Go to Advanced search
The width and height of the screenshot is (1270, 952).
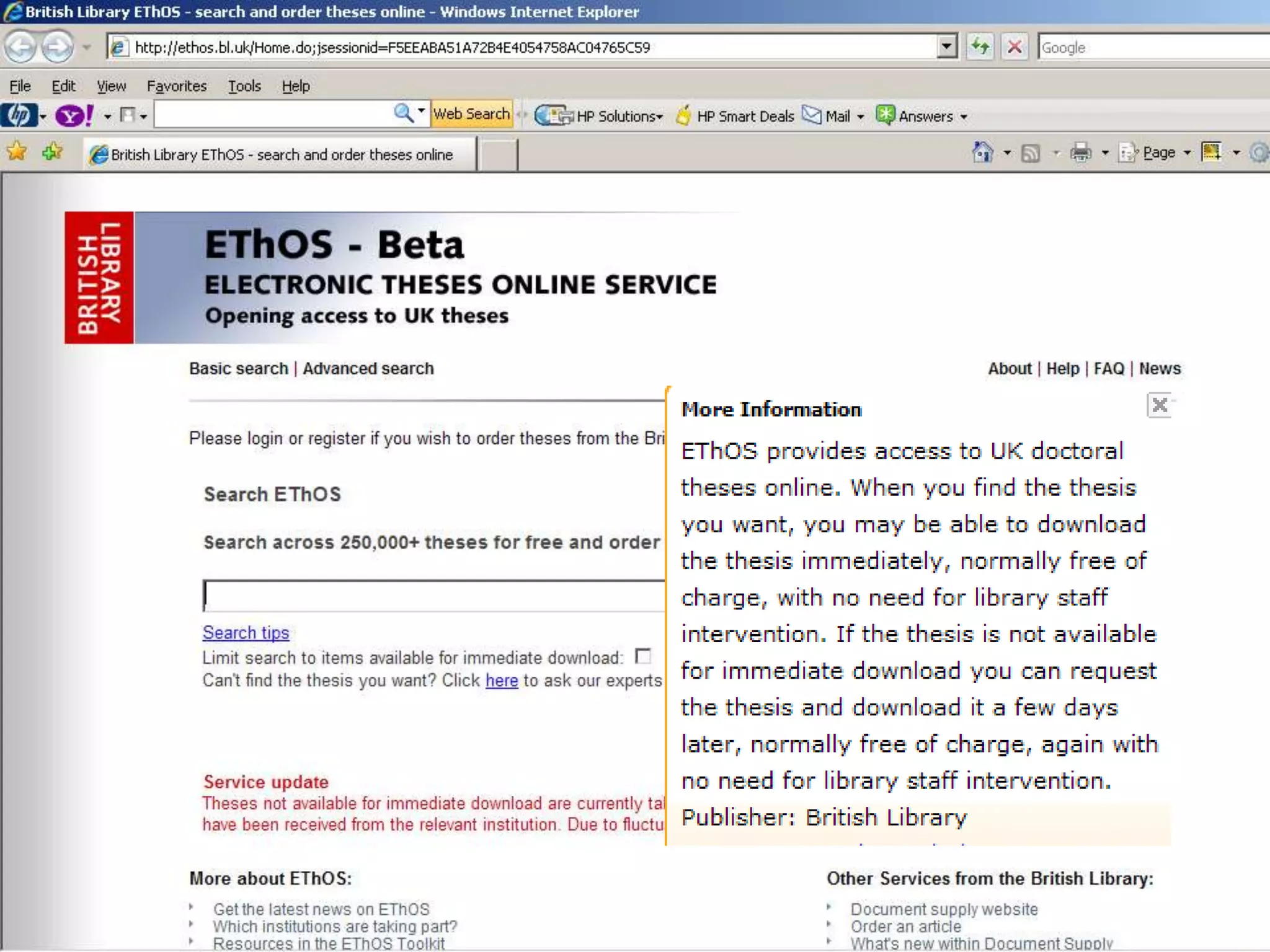coord(368,369)
